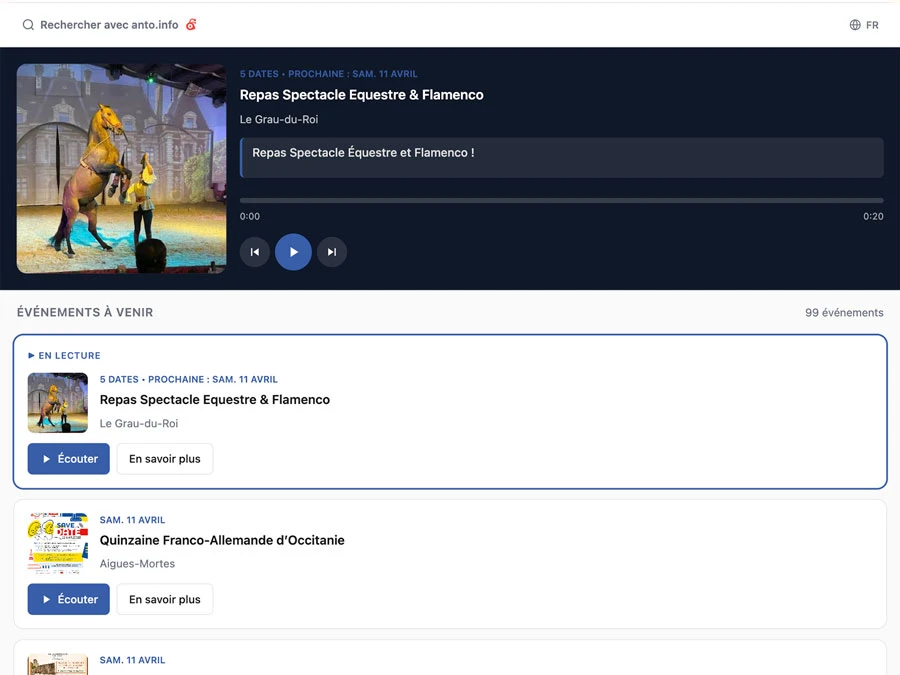
Task: Click the audio progress bar
Action: (x=561, y=201)
